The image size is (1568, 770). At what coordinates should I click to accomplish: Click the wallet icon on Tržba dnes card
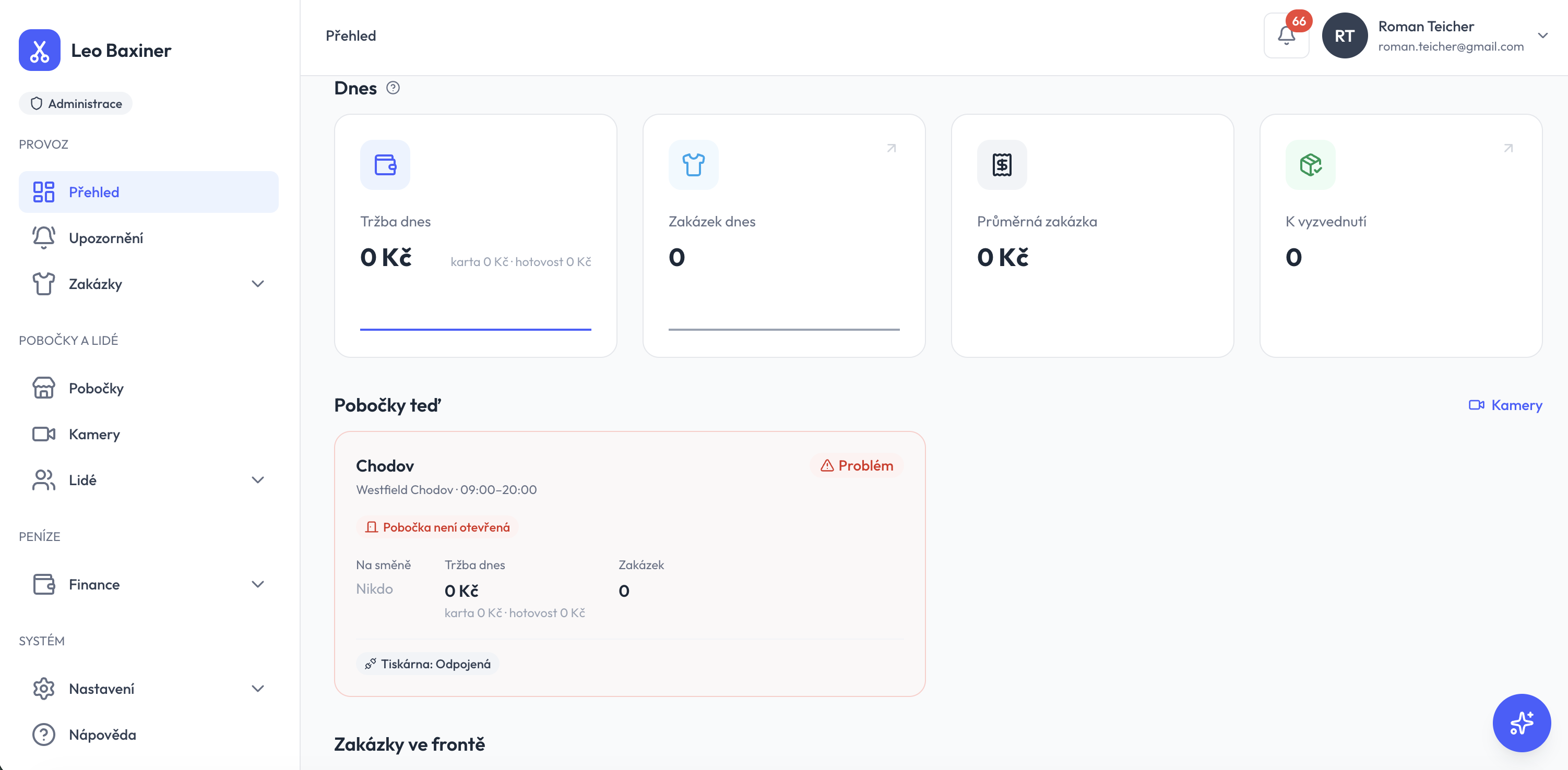tap(385, 165)
